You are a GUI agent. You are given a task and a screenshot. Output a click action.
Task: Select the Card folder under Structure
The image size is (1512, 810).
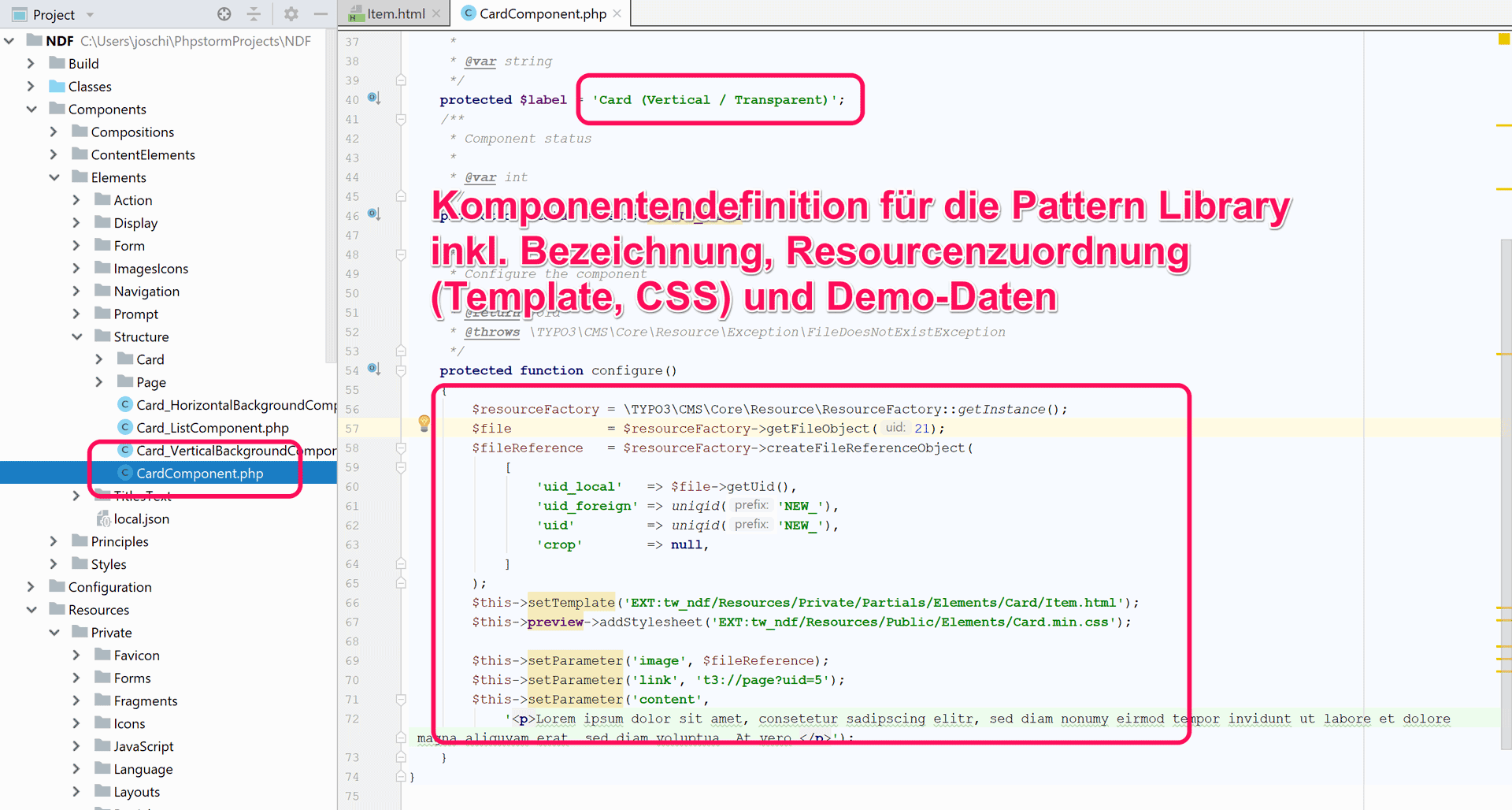click(150, 359)
